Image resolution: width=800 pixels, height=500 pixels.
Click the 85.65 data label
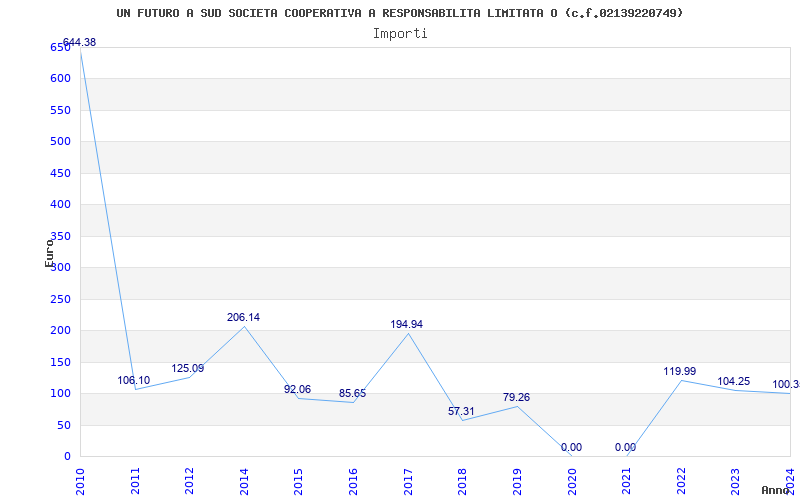(353, 393)
